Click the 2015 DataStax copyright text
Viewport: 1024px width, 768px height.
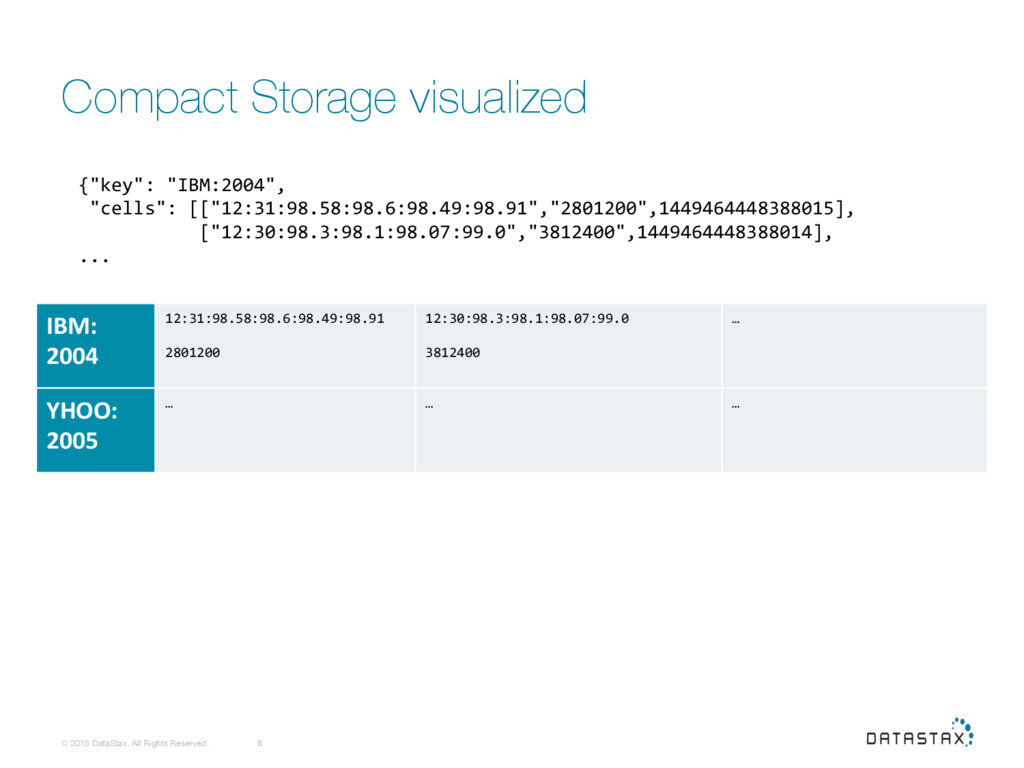[135, 743]
